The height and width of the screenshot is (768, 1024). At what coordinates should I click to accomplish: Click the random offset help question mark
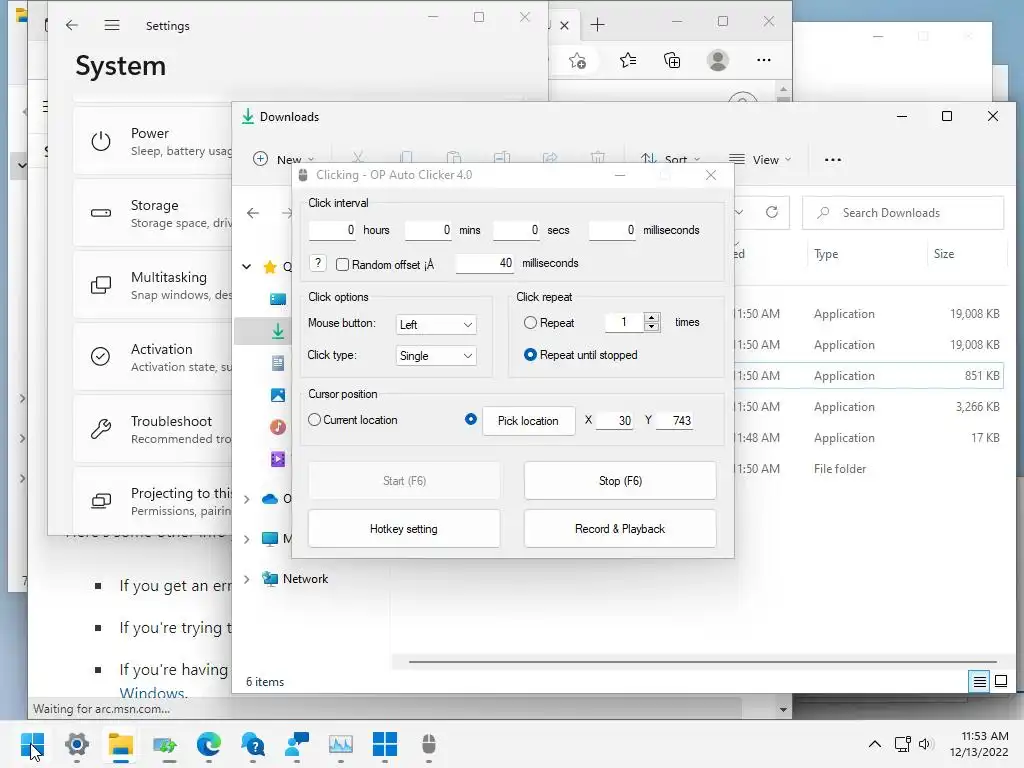pyautogui.click(x=317, y=263)
